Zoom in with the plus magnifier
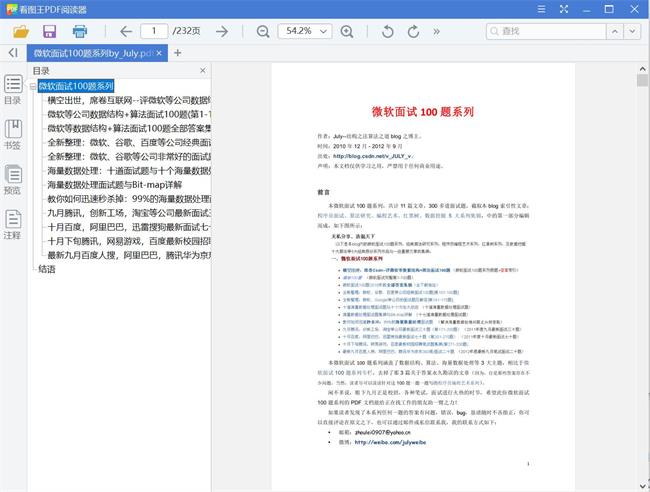This screenshot has width=650, height=492. (347, 32)
